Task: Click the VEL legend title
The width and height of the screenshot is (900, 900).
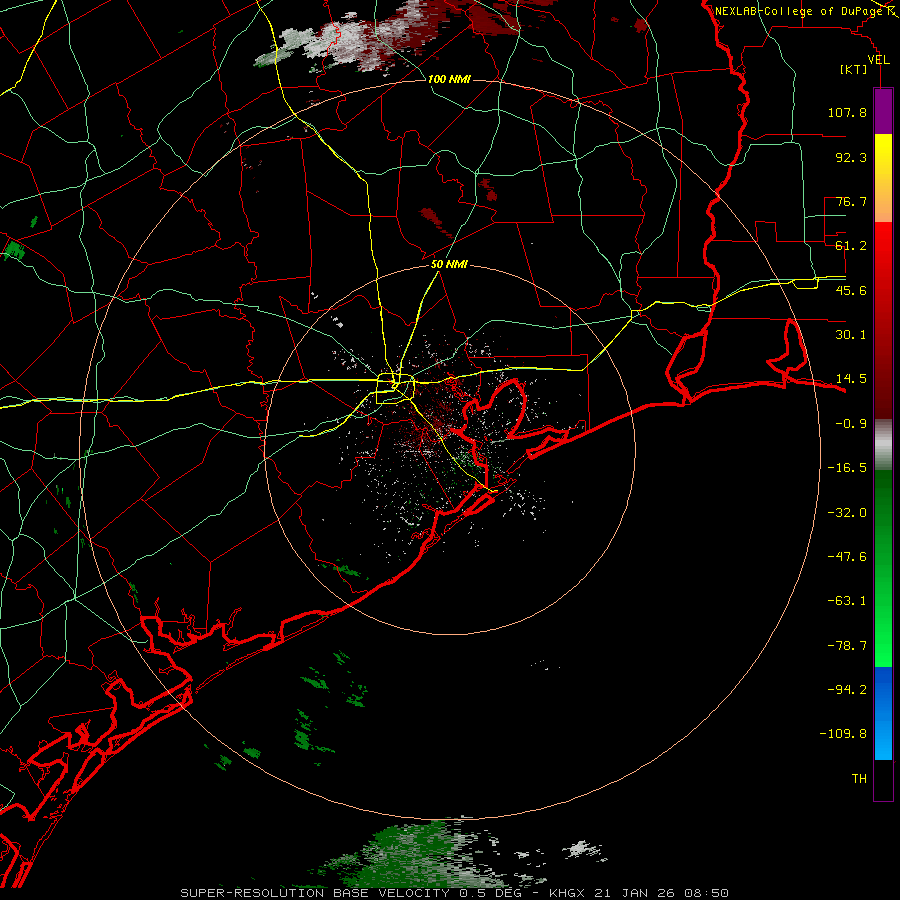Action: [x=878, y=60]
